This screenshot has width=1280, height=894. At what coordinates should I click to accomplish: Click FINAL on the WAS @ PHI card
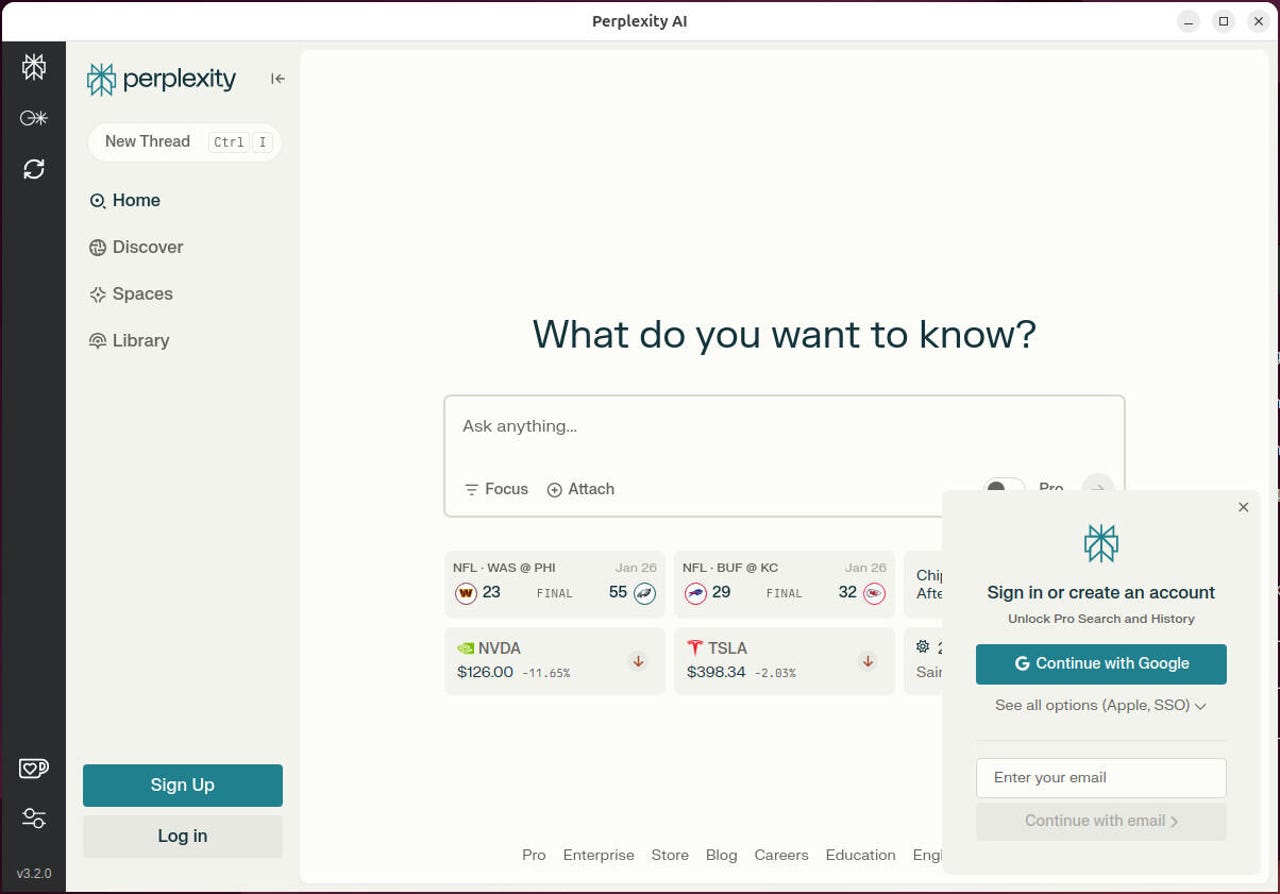555,594
